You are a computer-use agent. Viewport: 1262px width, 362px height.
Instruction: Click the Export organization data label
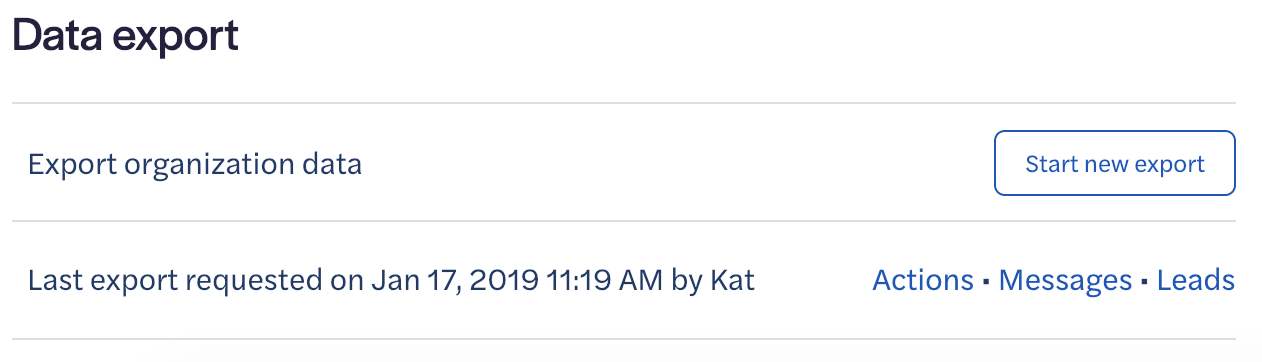tap(195, 163)
